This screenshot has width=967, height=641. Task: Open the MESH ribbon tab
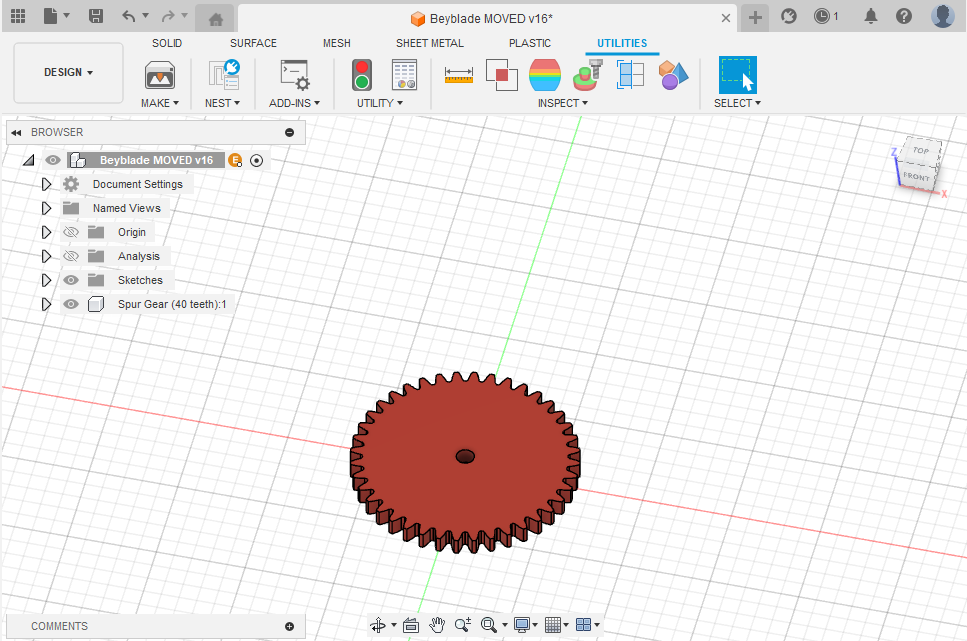(337, 43)
